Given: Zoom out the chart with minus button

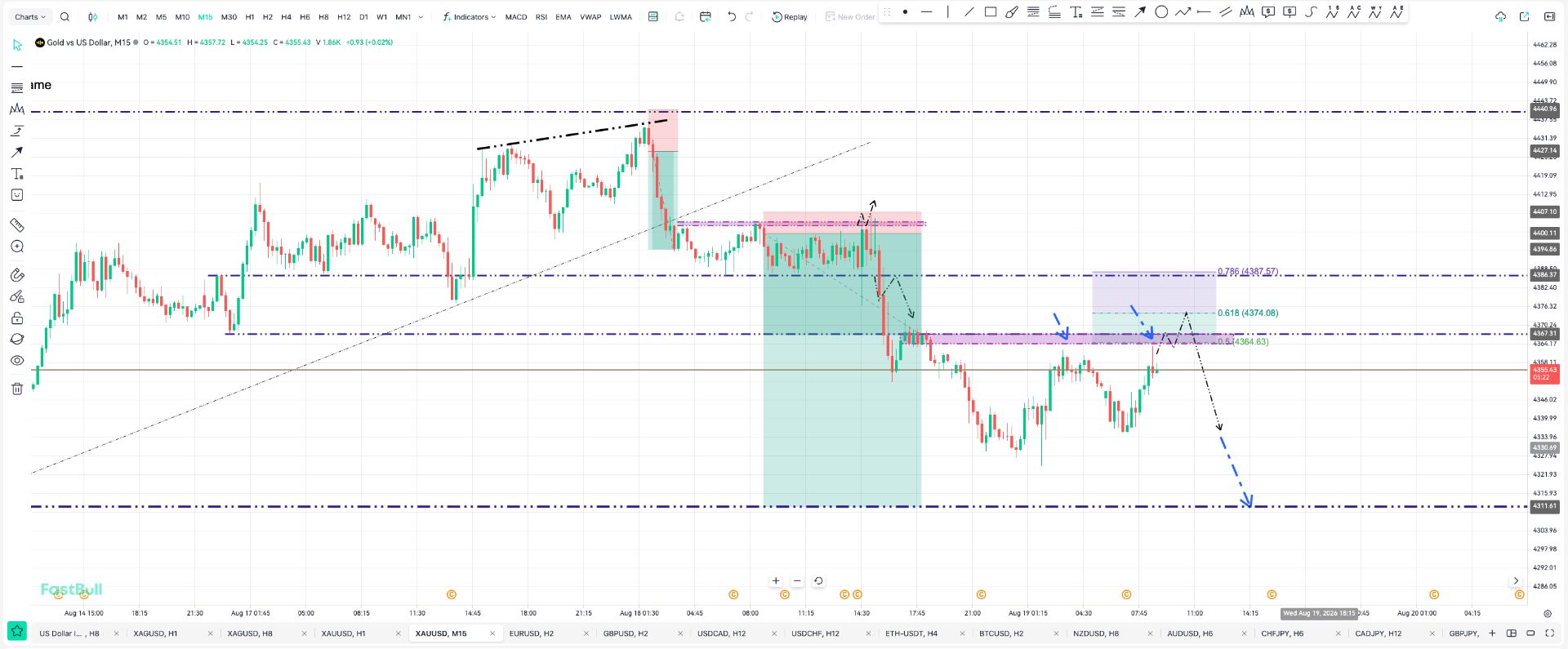Looking at the screenshot, I should tap(797, 581).
